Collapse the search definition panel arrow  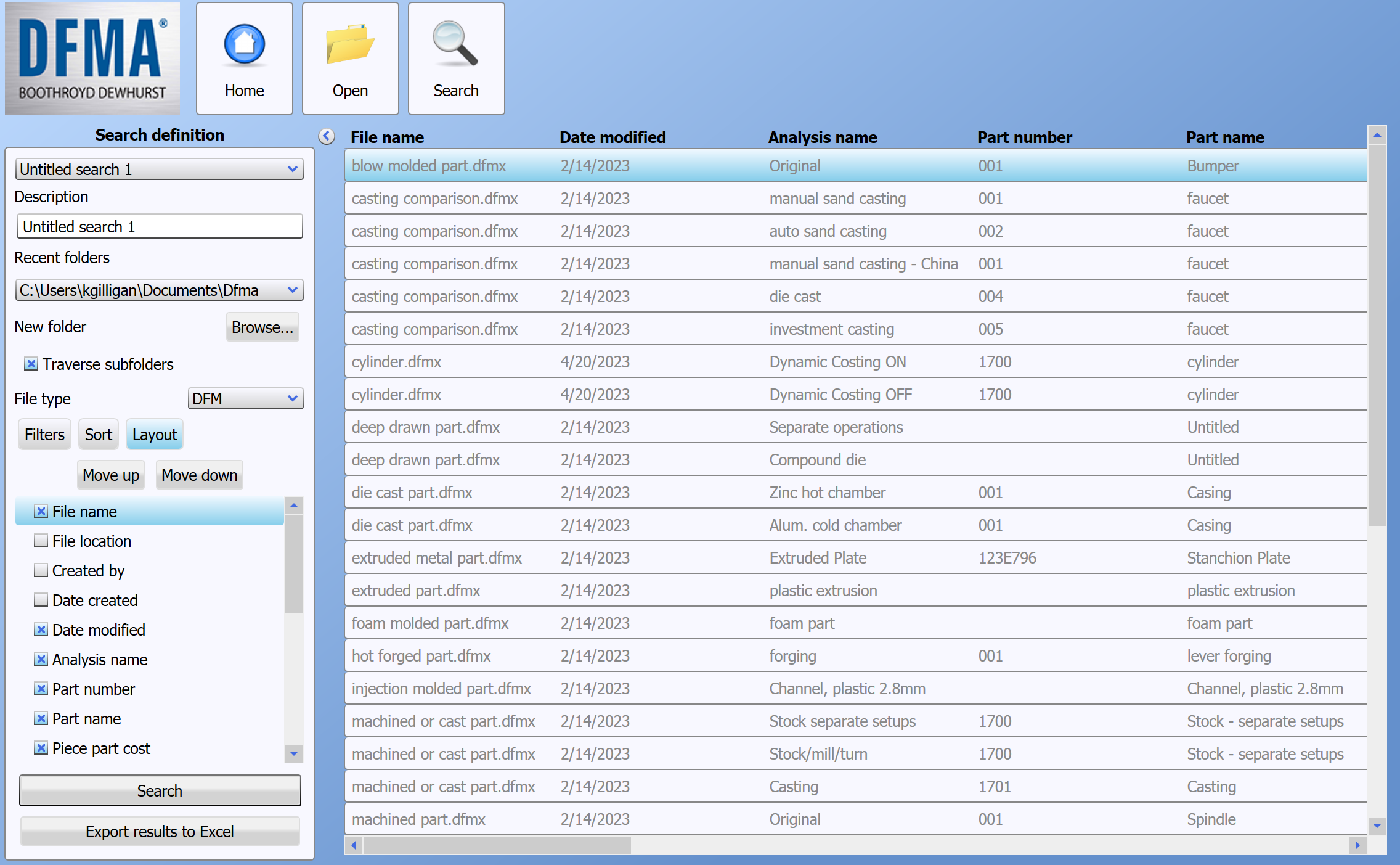tap(327, 136)
